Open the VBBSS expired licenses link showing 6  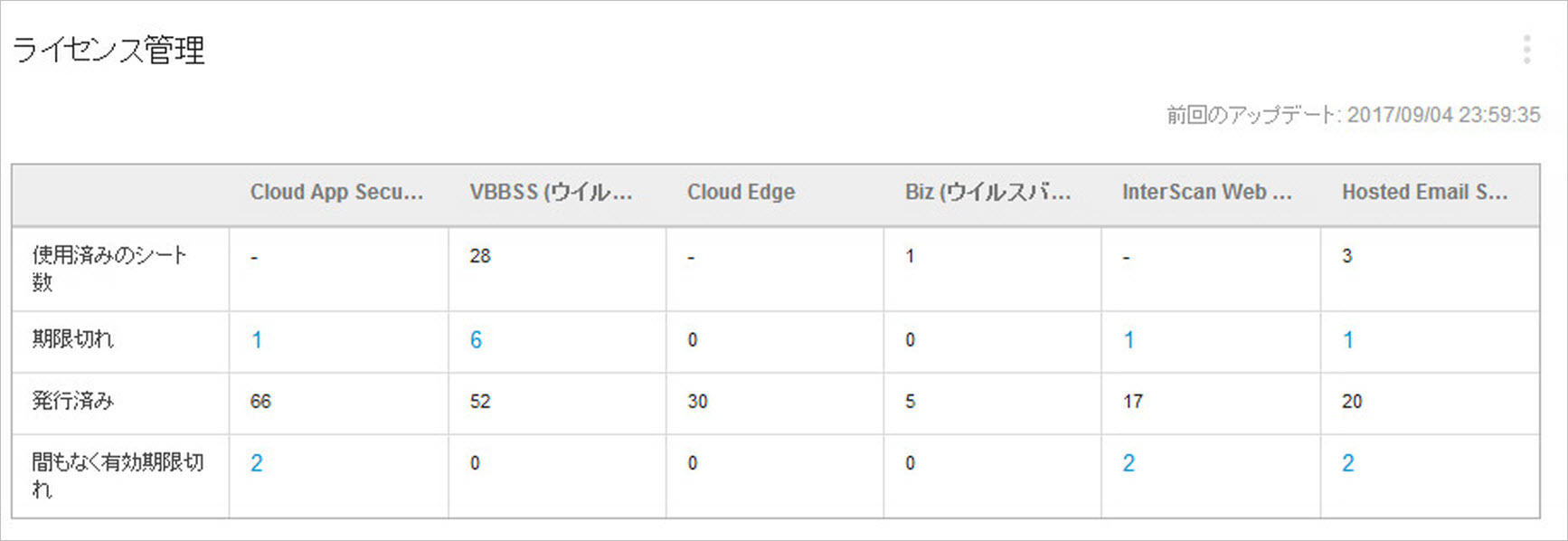coord(476,340)
